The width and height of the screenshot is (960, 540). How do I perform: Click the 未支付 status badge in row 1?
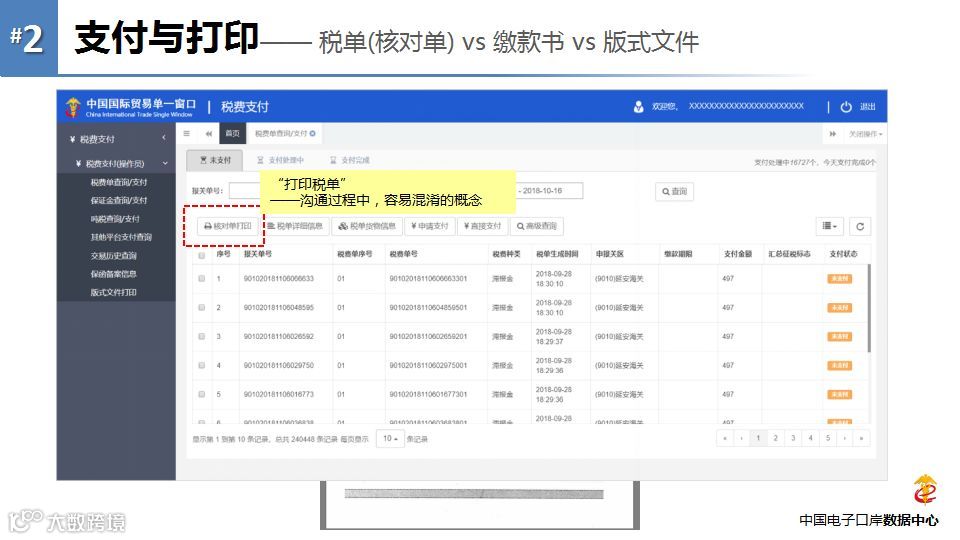coord(839,279)
